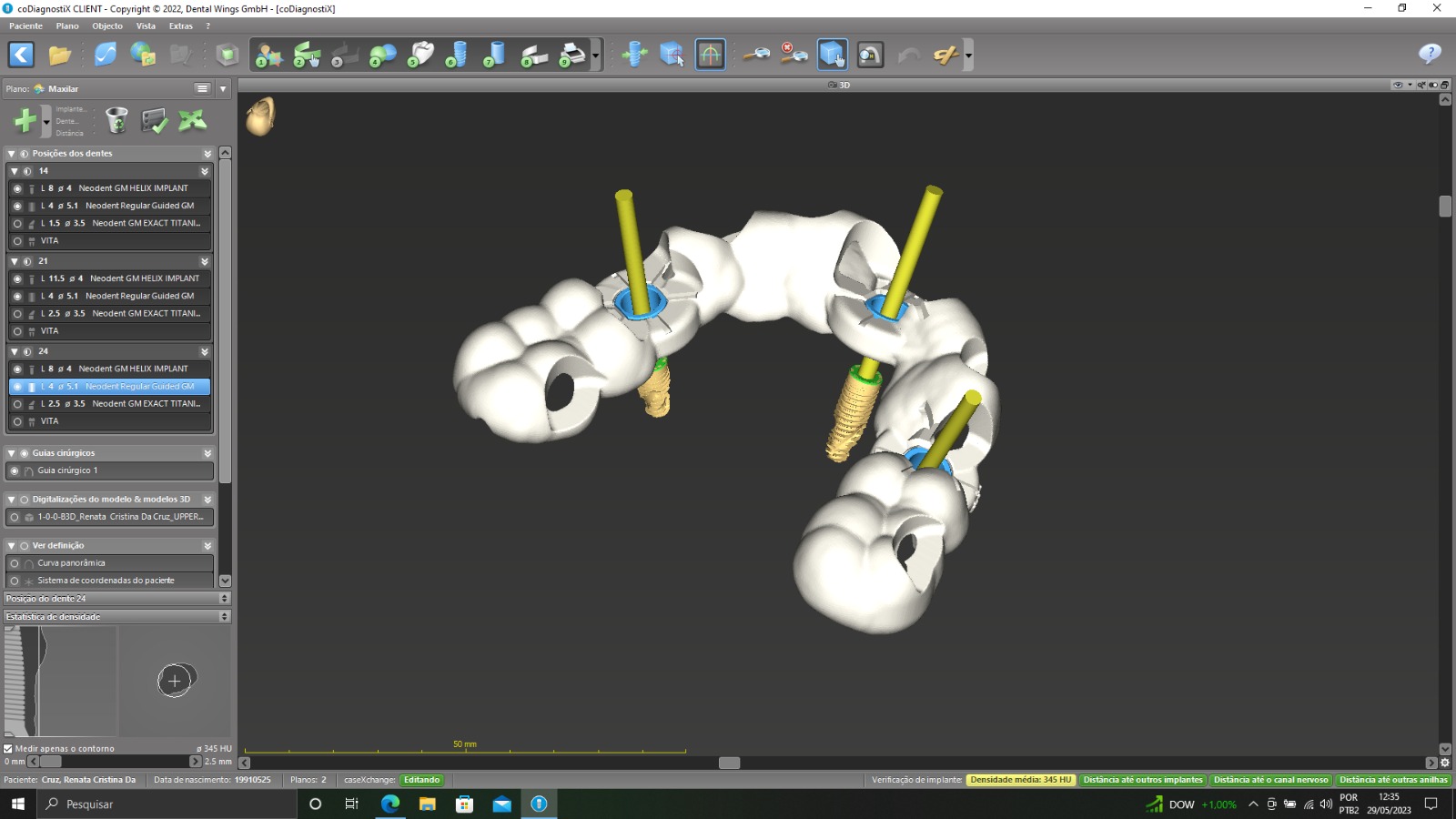Open the Vista menu
1456x819 pixels.
coord(146,25)
